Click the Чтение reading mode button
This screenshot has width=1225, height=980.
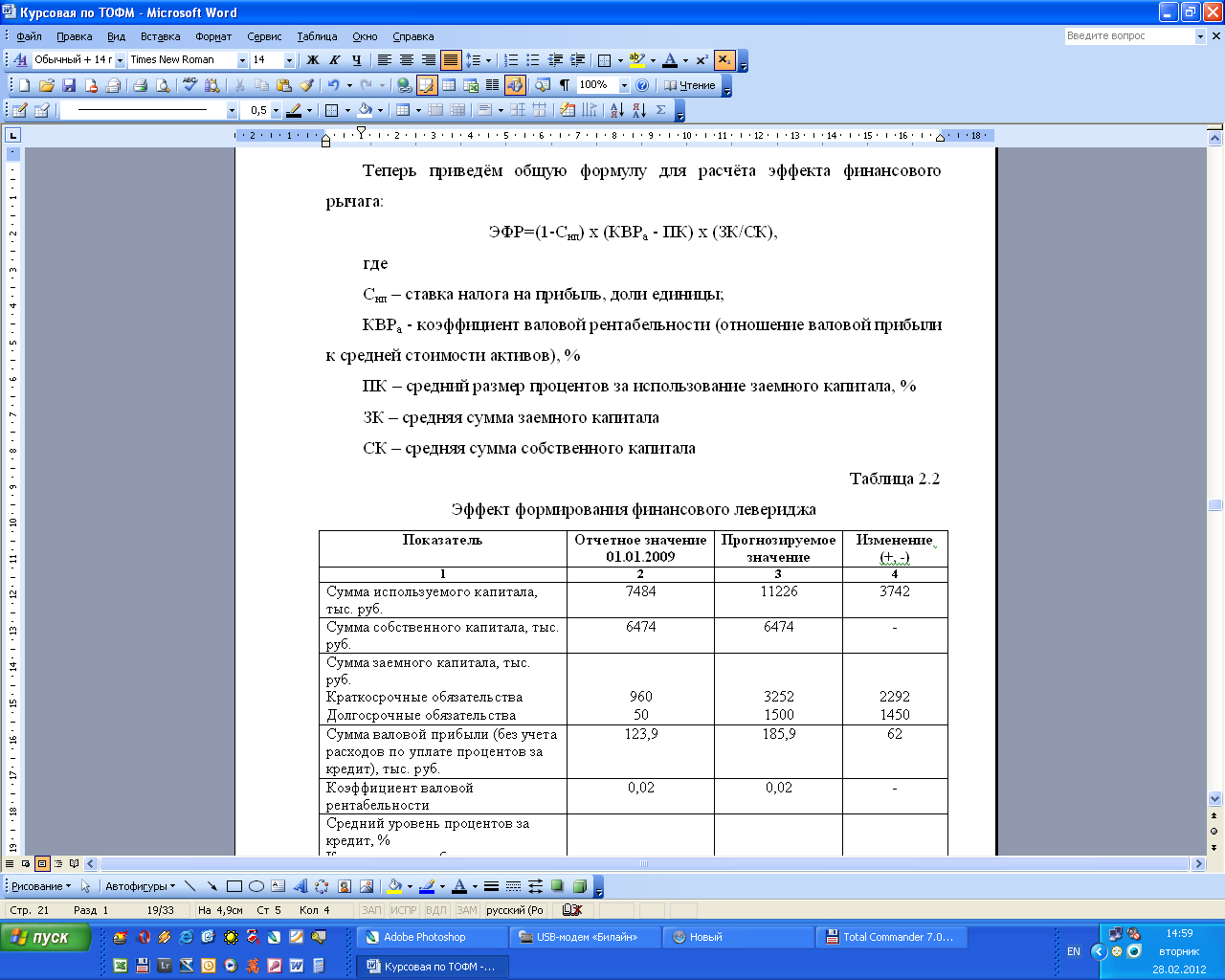[690, 85]
